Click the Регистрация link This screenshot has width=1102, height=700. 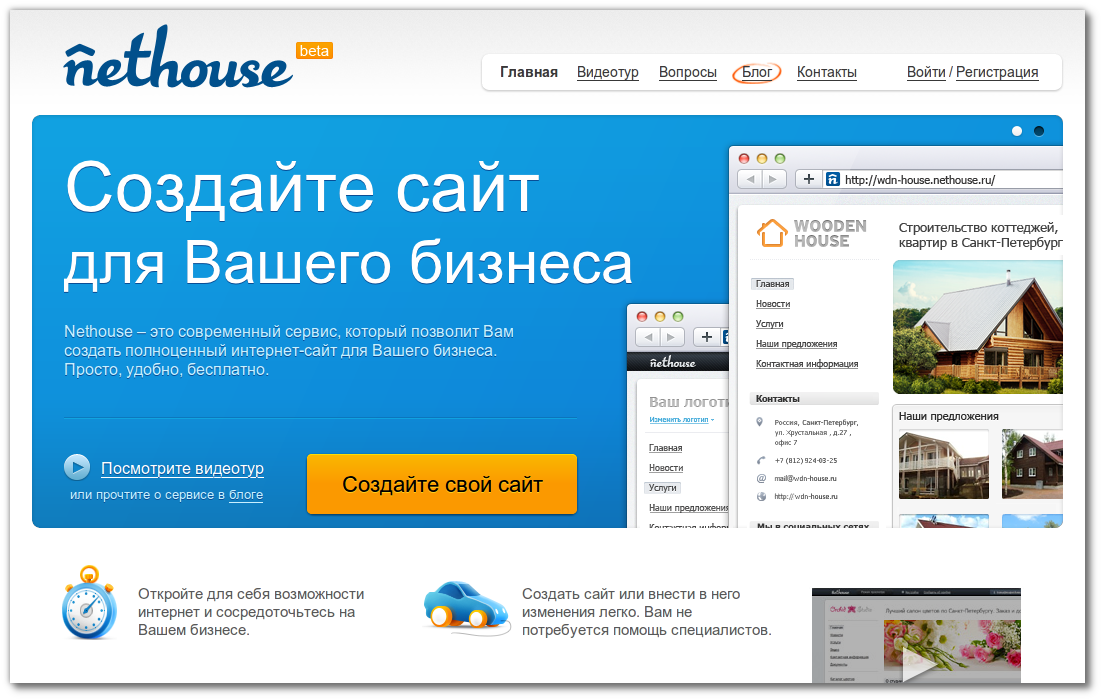click(x=997, y=72)
